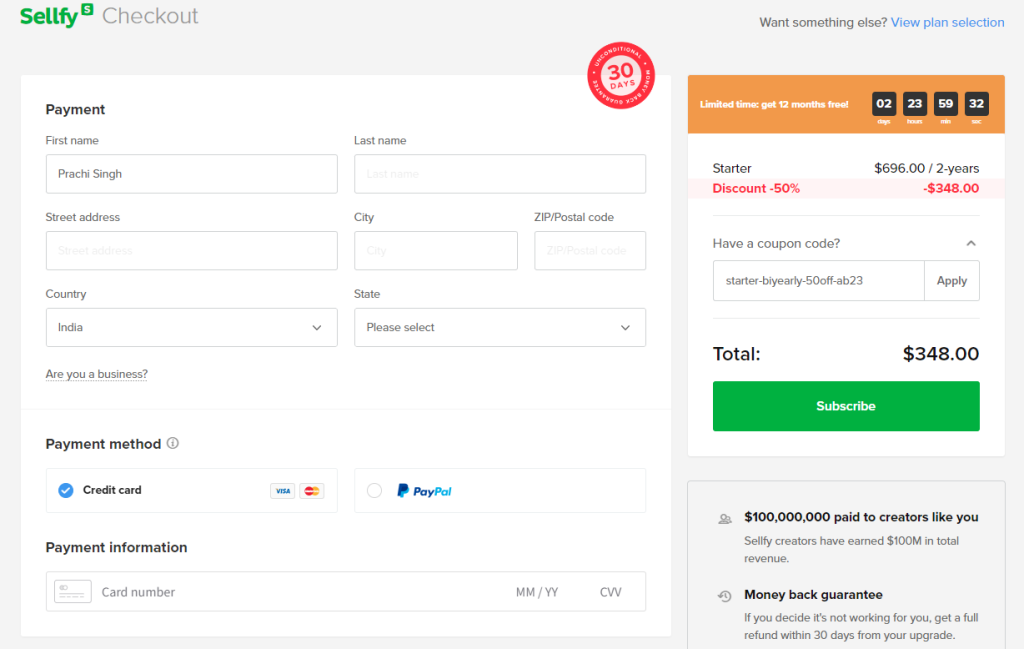Click into the Street address field

[x=191, y=251]
